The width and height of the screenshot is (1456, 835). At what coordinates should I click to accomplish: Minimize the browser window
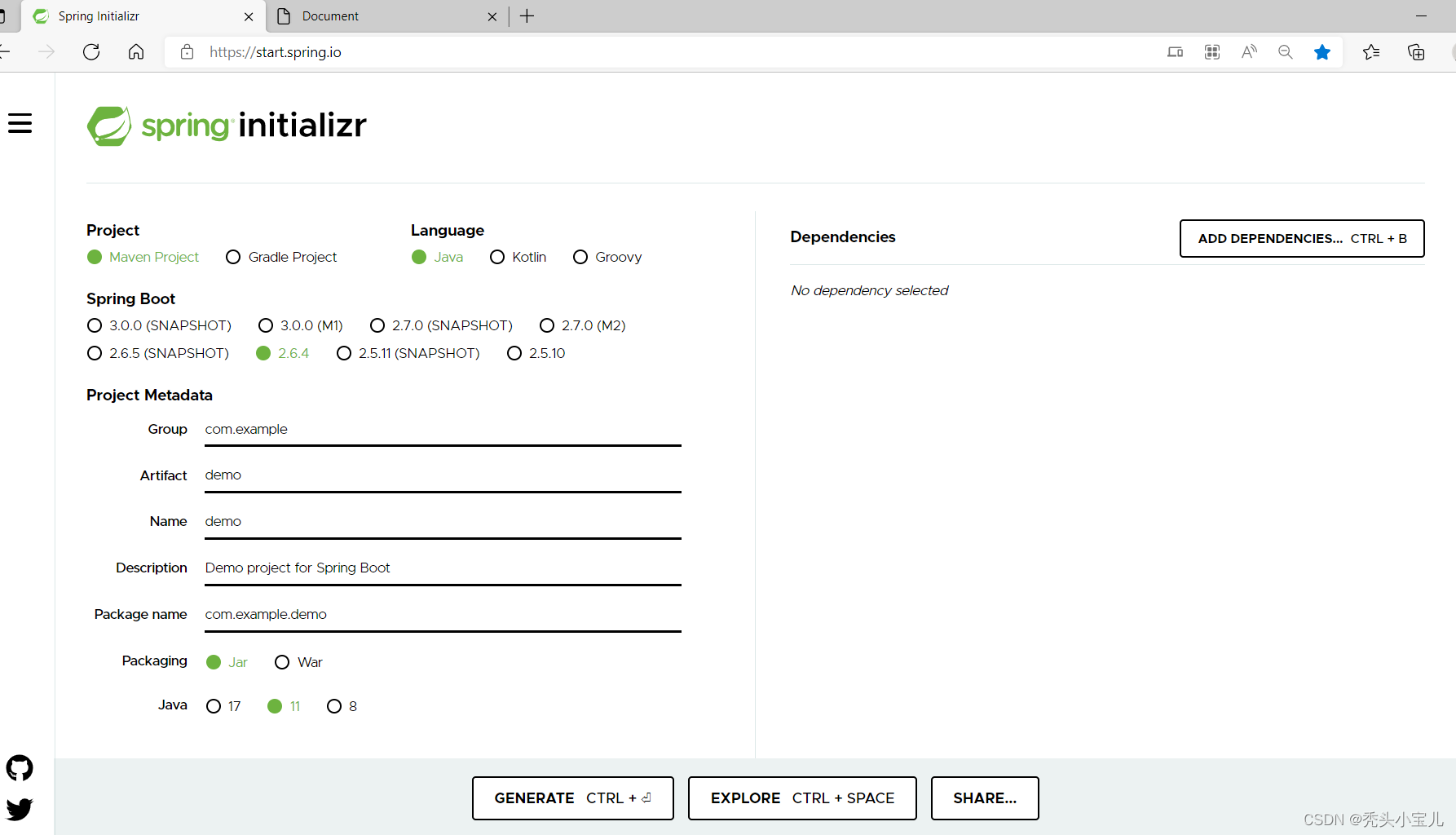tap(1421, 16)
